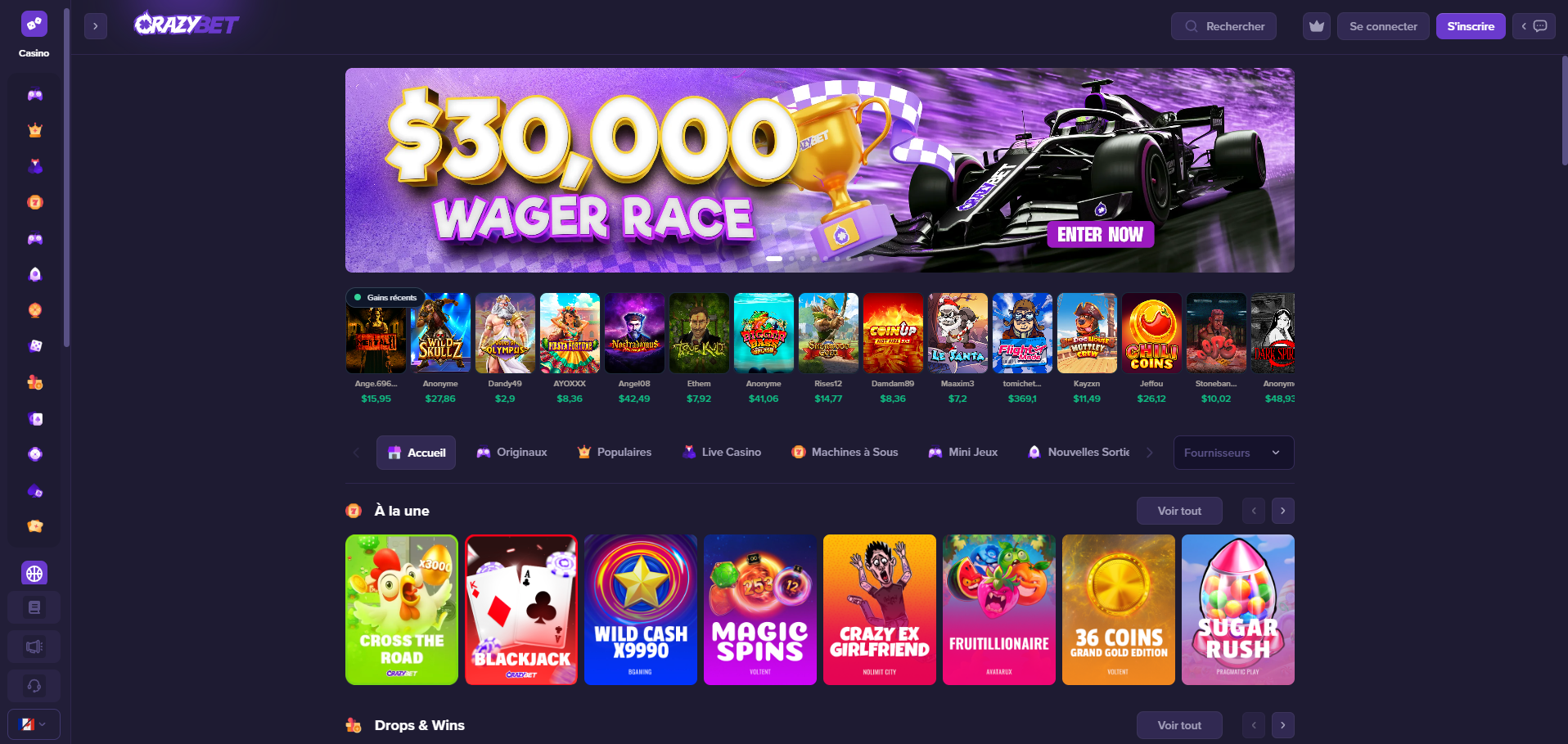Screen dimensions: 1568x744
Task: Open the crown popular games sidebar icon
Action: [34, 130]
